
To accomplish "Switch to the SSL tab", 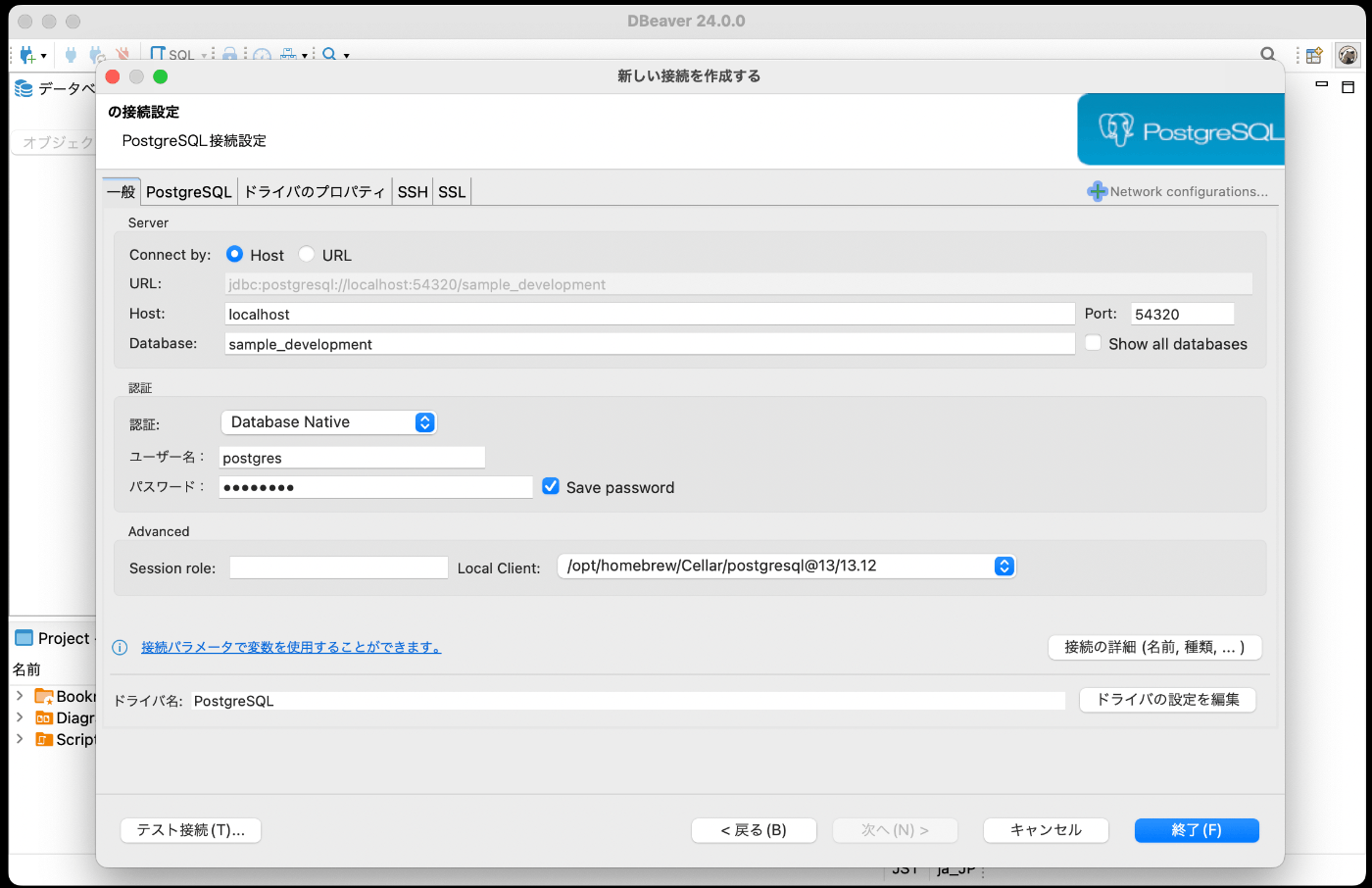I will (452, 191).
